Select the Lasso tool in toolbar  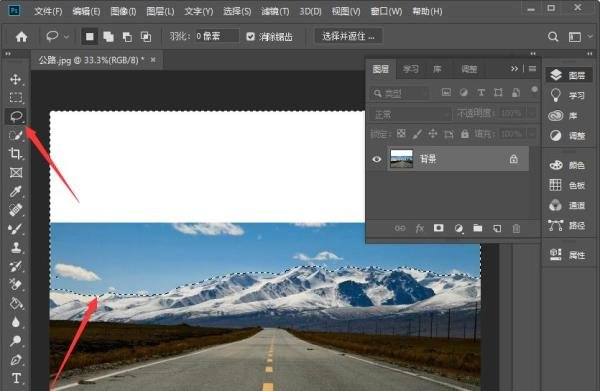[16, 116]
